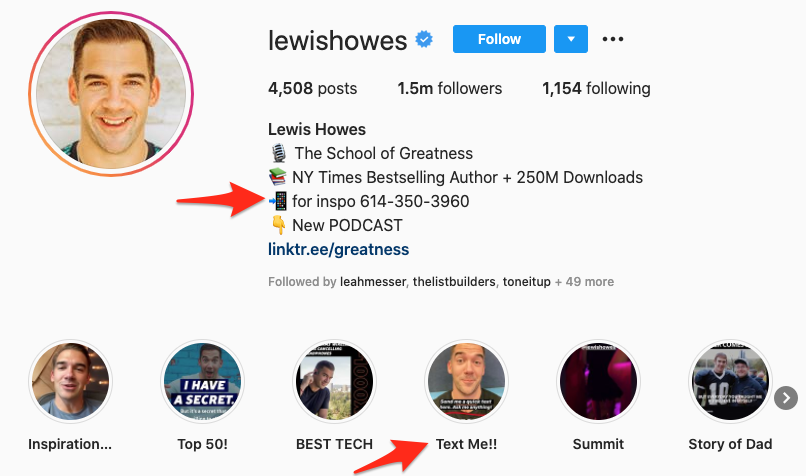This screenshot has width=806, height=476.
Task: Open the Inspiration story highlight
Action: pos(70,382)
